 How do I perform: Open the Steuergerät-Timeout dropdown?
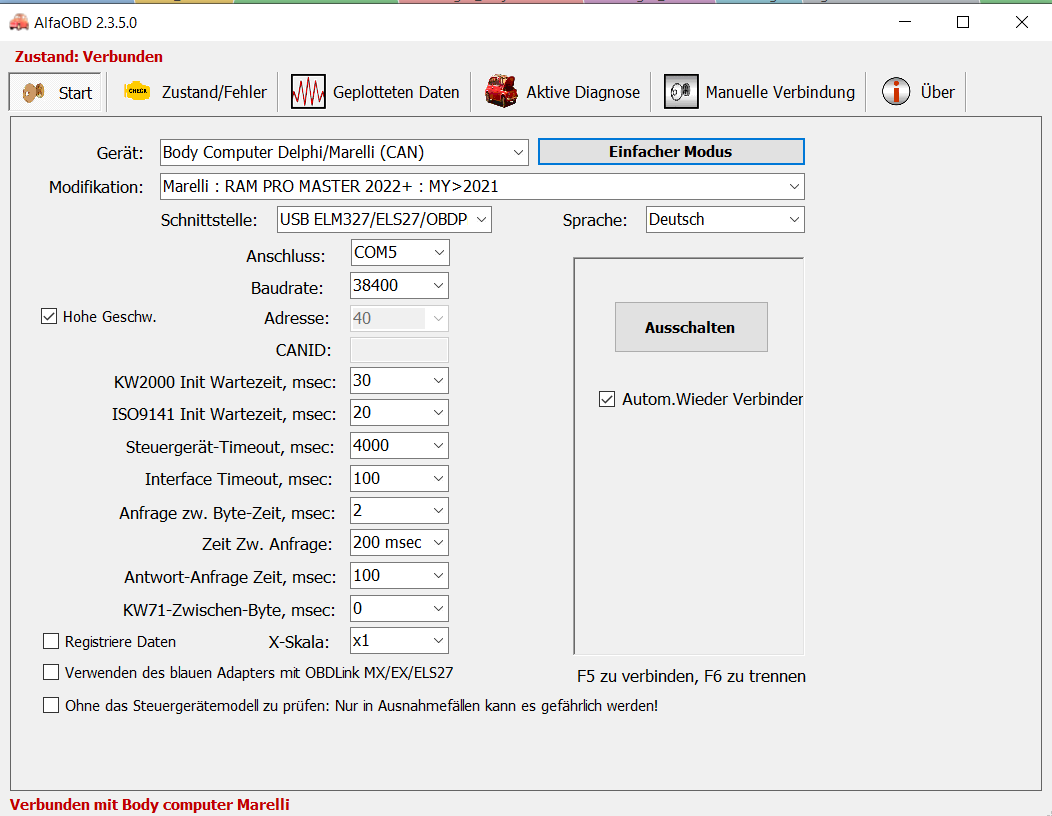coord(400,446)
